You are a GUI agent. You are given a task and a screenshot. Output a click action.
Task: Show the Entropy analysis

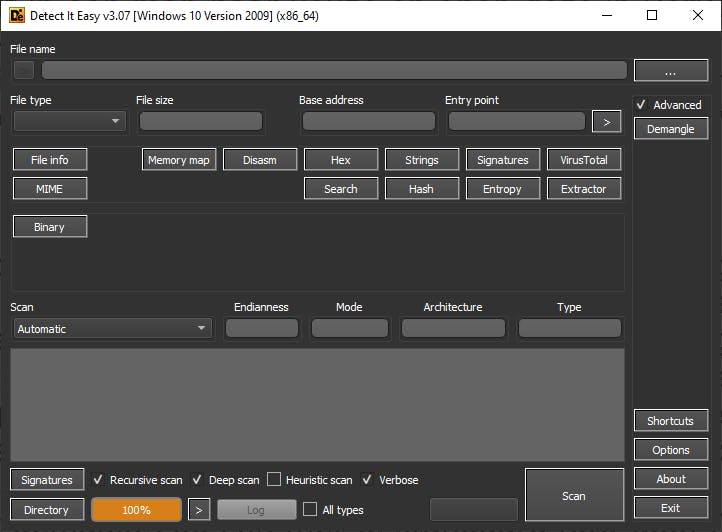pyautogui.click(x=502, y=189)
